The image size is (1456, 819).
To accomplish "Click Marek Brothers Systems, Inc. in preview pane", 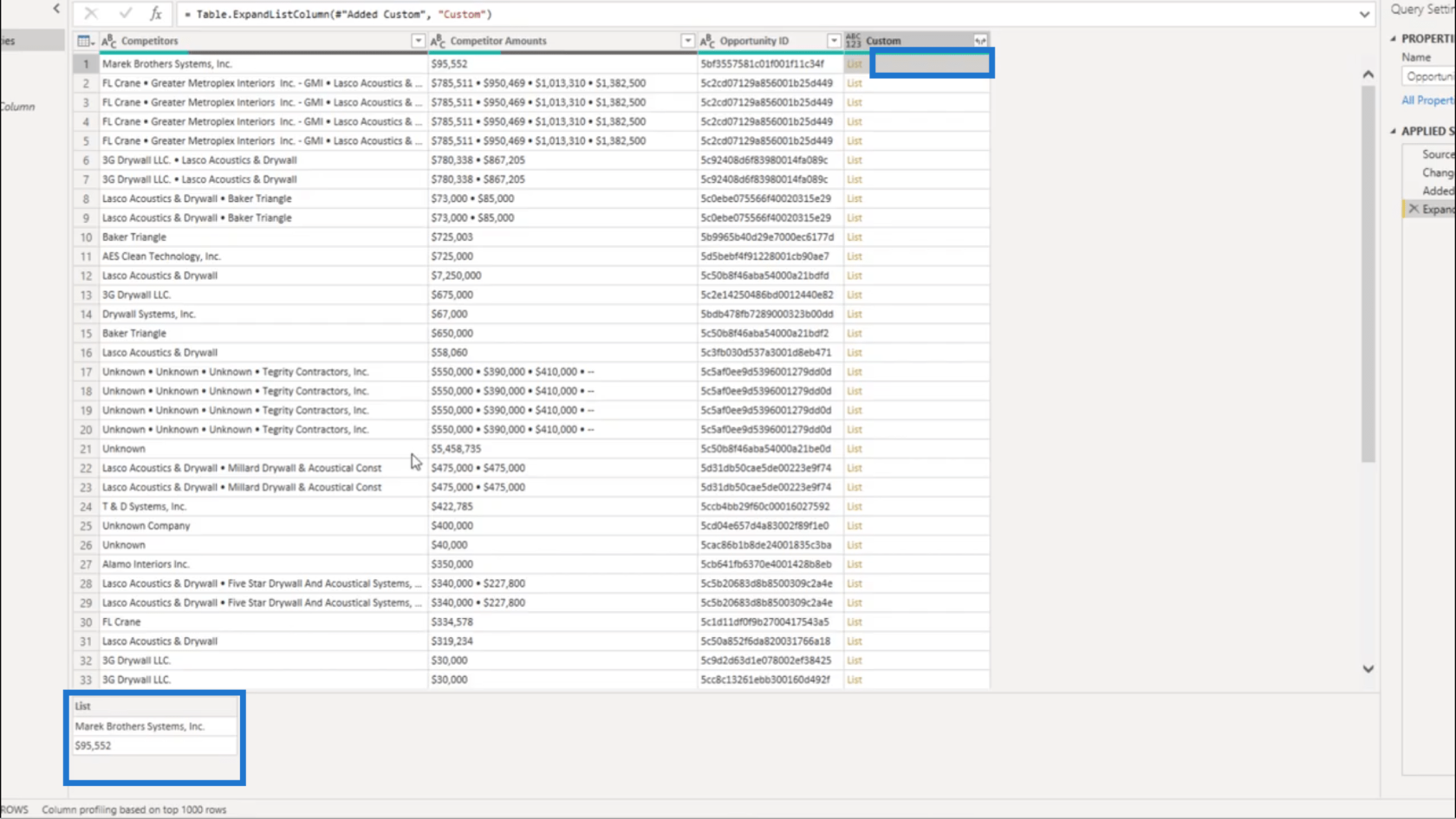I will point(154,726).
